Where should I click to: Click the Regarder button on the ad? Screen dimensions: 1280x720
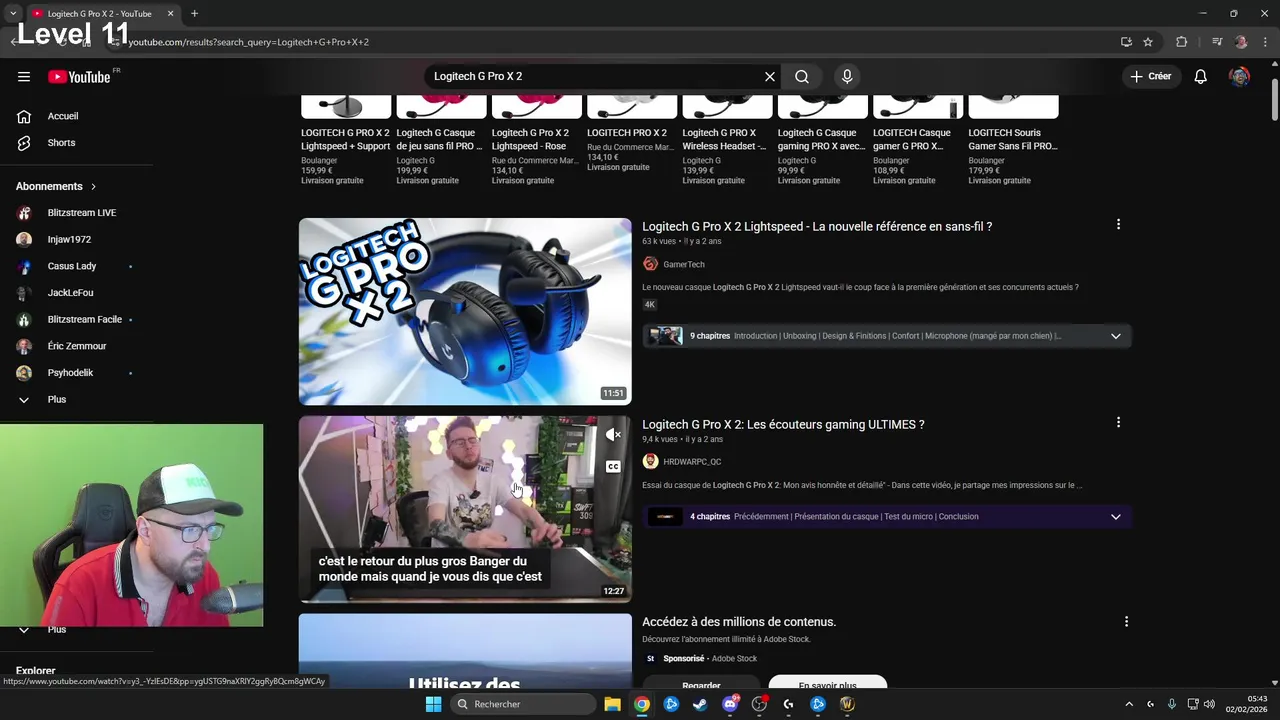[701, 685]
